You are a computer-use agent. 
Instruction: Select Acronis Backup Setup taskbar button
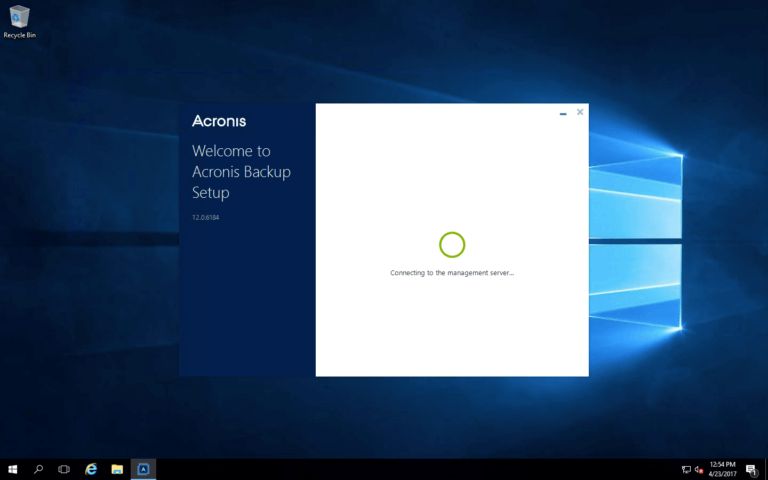(144, 469)
